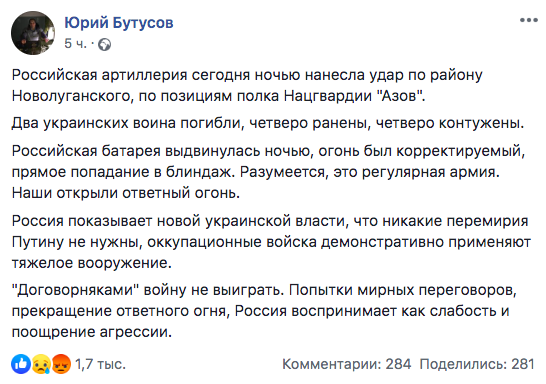Click the line Два украинских воина погибли

coord(268,123)
